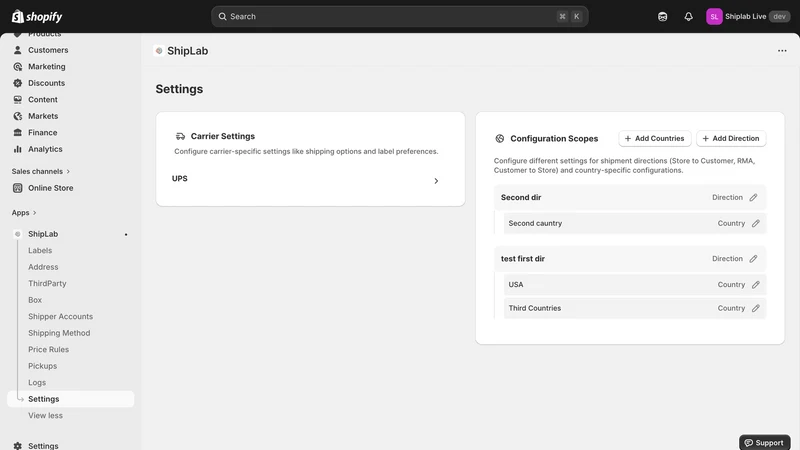Open the Pickups page

coord(42,366)
